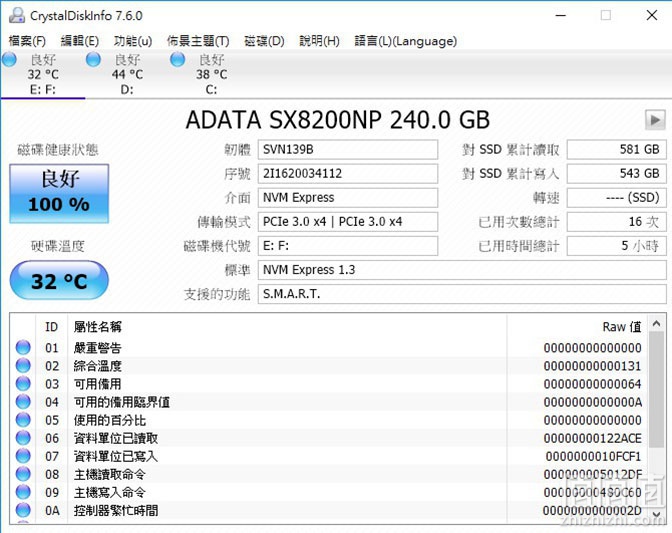This screenshot has height=533, width=672.
Task: Click status circle of attribute 02 綜合溫度
Action: [23, 365]
